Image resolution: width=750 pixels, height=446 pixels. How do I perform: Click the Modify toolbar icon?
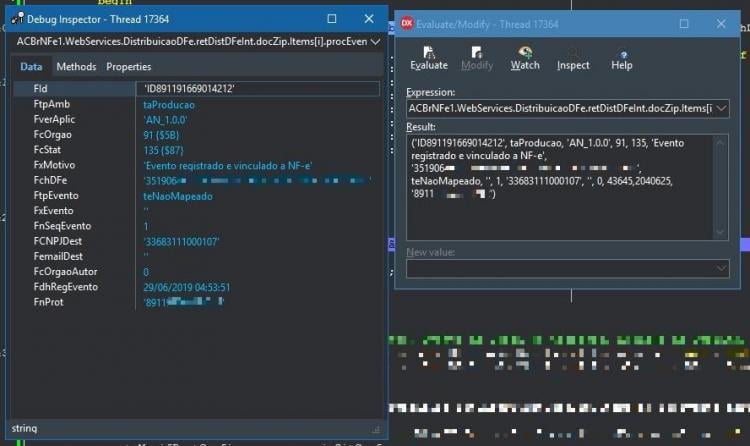coord(477,52)
